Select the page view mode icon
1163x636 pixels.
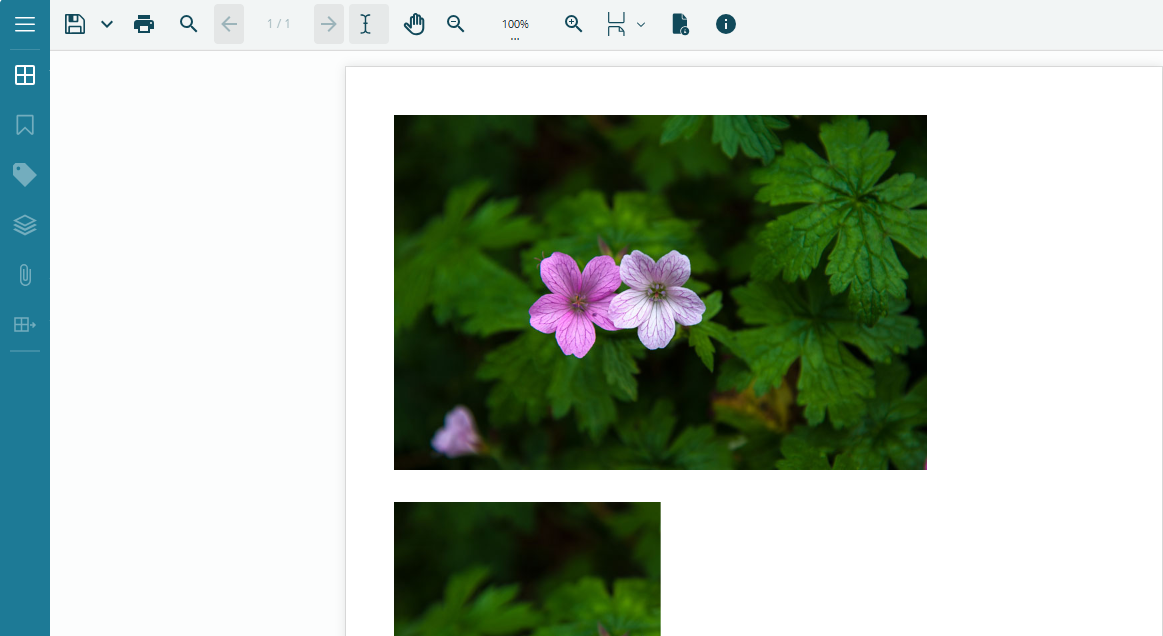(616, 24)
